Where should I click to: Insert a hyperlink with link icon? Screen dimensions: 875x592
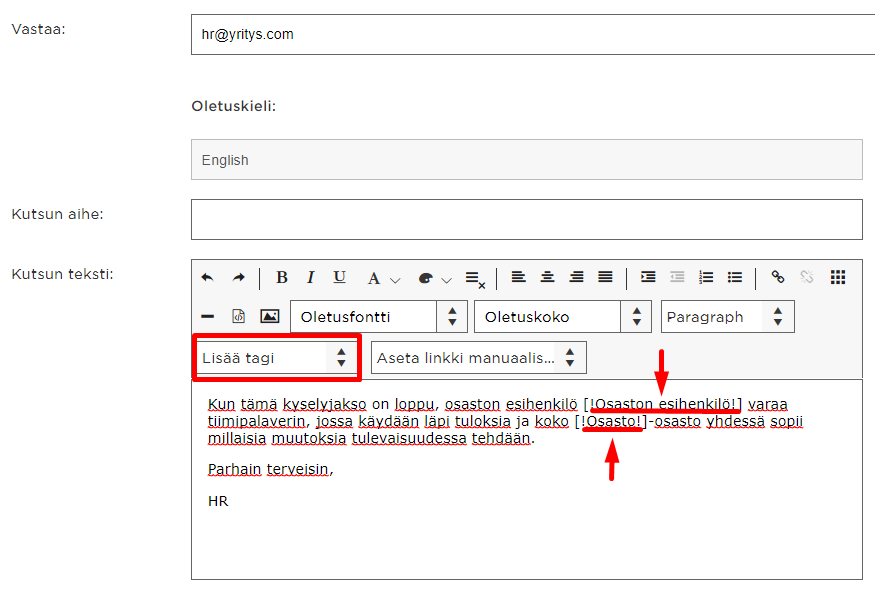pyautogui.click(x=778, y=277)
